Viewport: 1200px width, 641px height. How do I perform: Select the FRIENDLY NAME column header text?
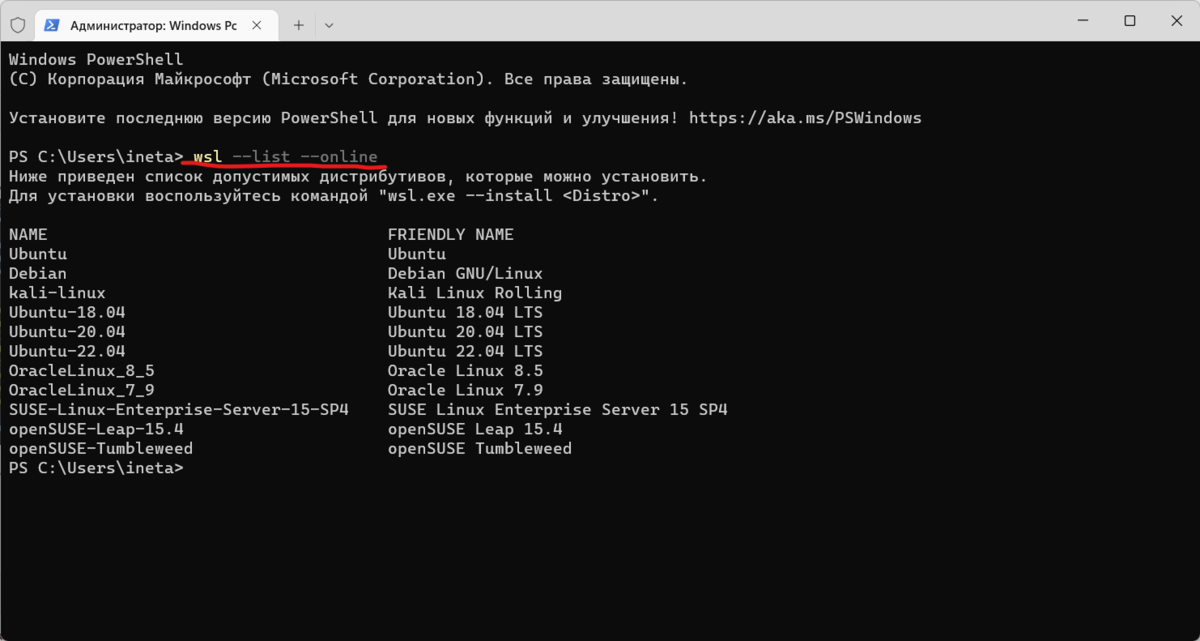pos(450,233)
